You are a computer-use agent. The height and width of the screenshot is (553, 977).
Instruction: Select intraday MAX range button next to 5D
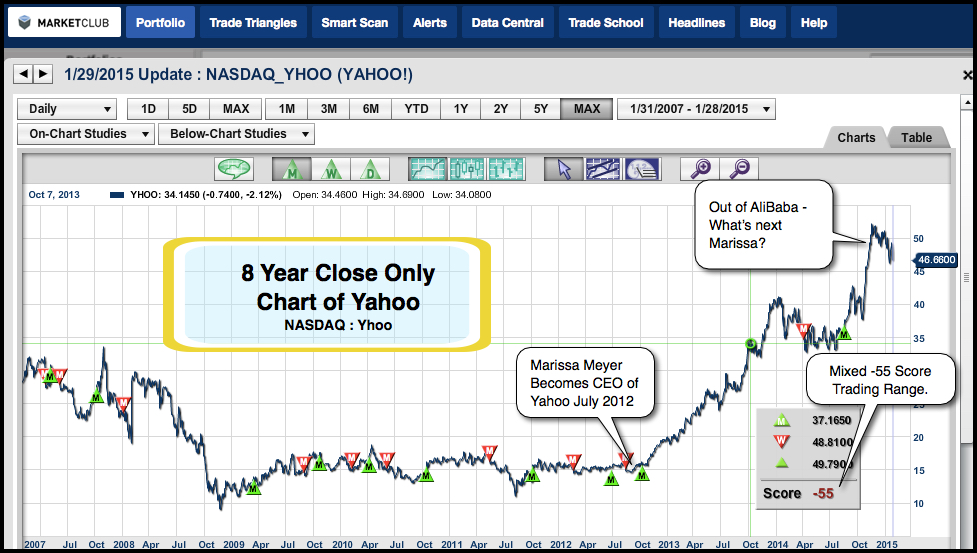[x=236, y=109]
